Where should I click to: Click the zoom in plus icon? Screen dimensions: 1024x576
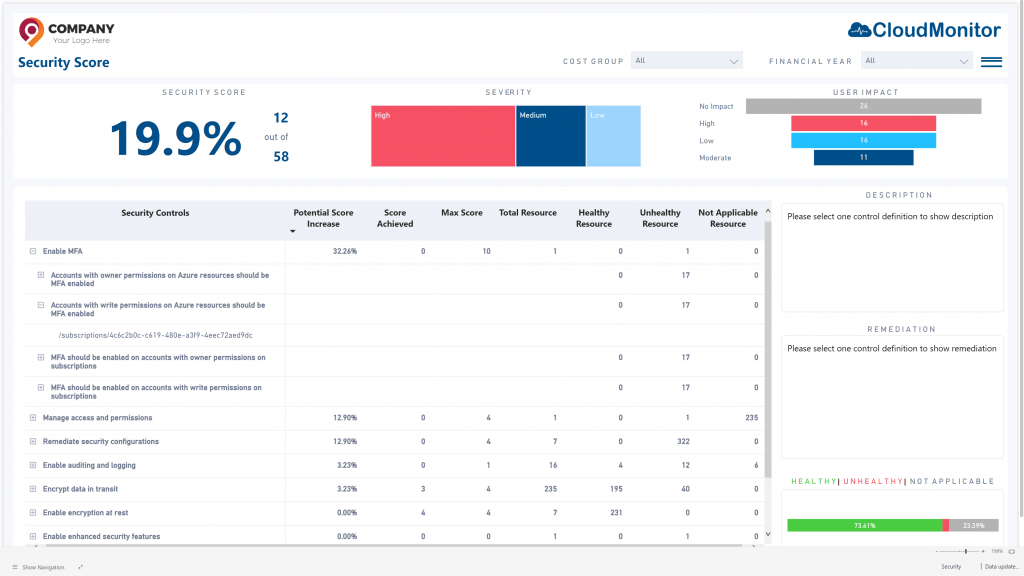[983, 551]
